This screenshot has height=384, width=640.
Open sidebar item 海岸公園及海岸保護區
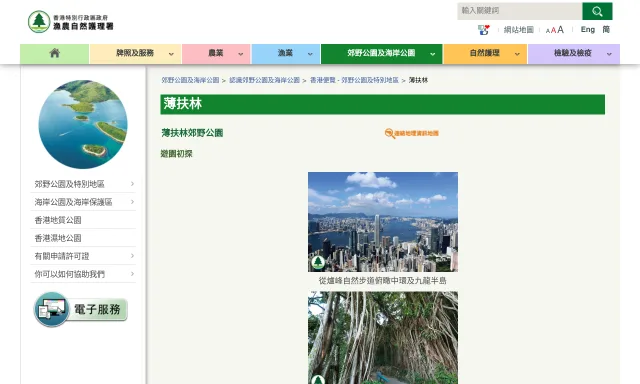tap(73, 202)
